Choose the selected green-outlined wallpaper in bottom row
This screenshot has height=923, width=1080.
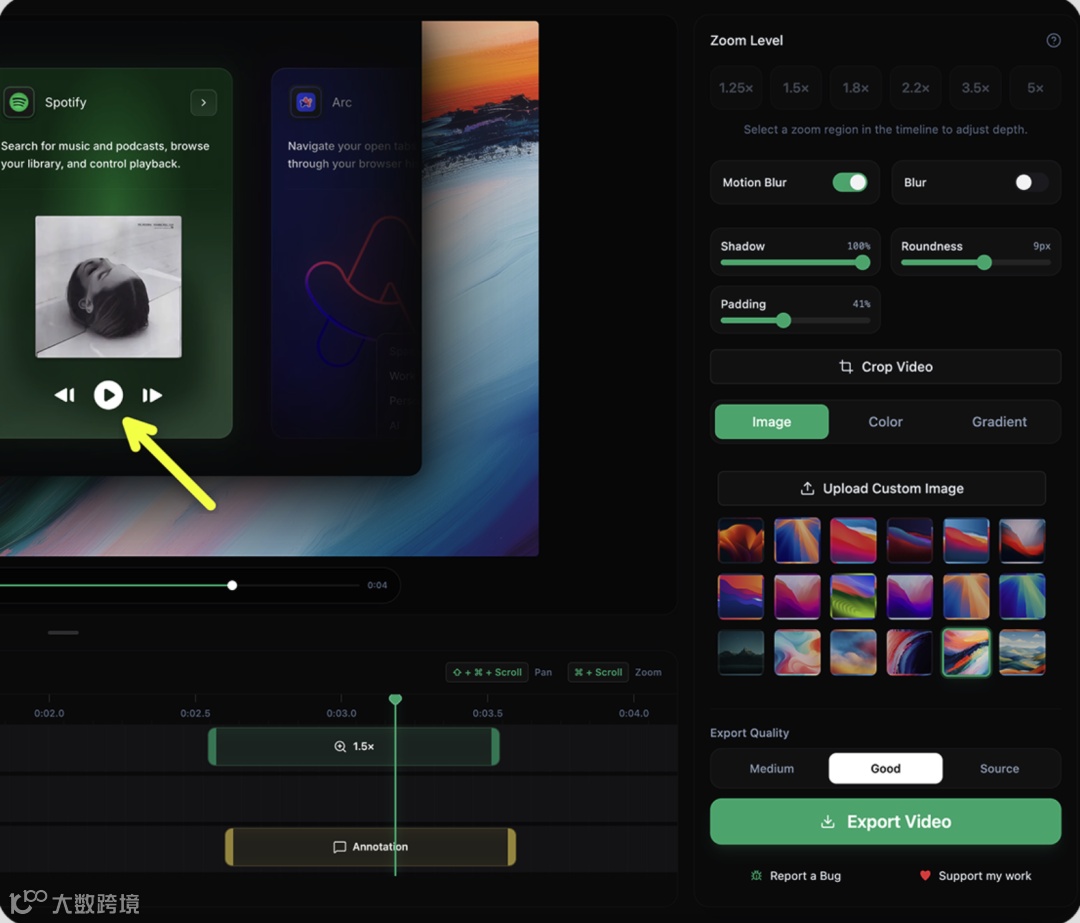[x=966, y=652]
